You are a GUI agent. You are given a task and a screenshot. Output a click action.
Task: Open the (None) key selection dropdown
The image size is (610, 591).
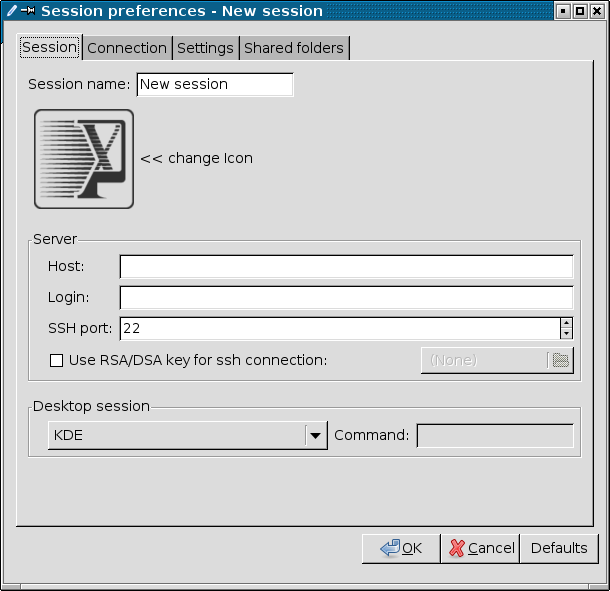(x=484, y=360)
